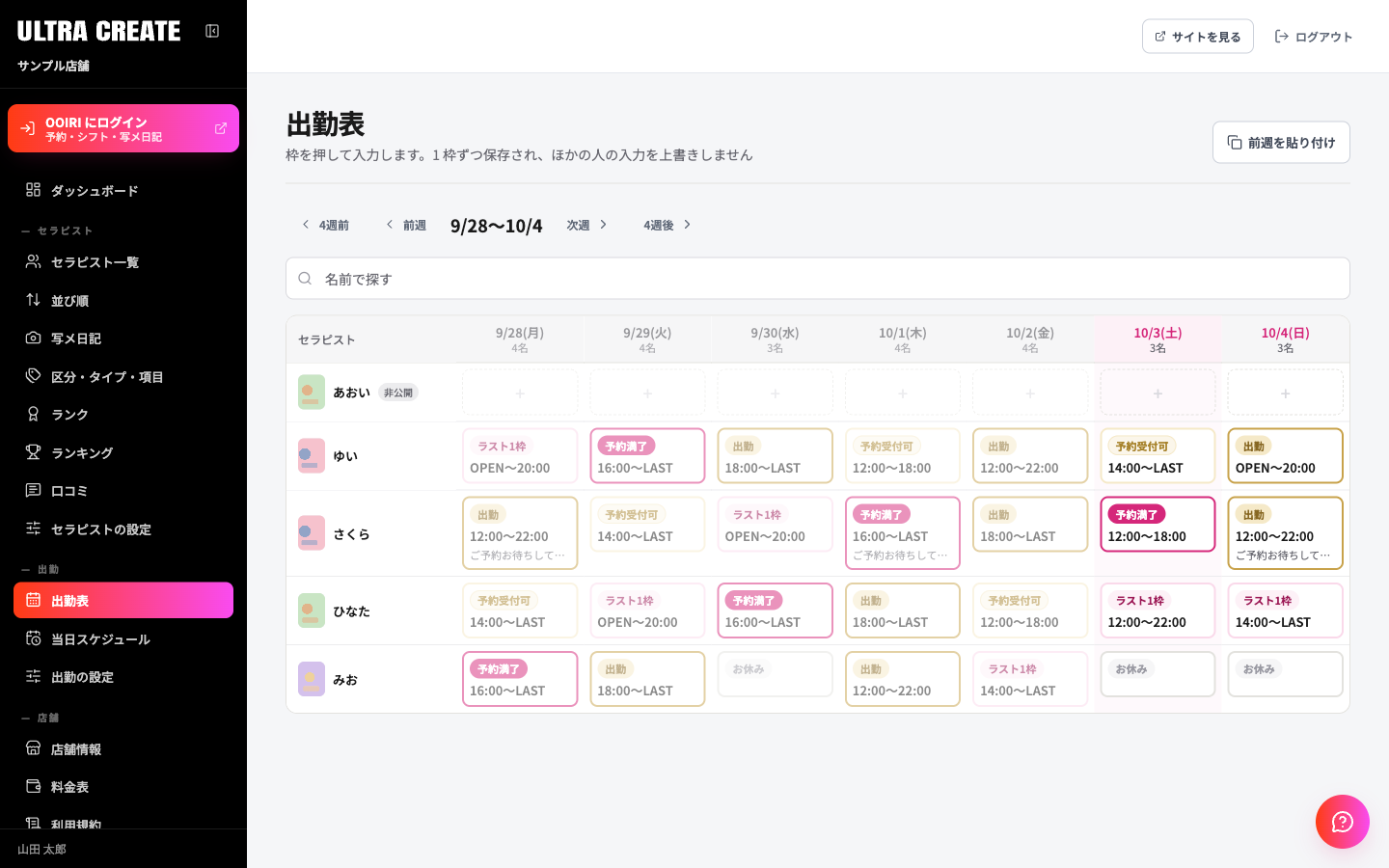Click 前週を貼り付け button
Screen dimensions: 1389x868
1281,143
